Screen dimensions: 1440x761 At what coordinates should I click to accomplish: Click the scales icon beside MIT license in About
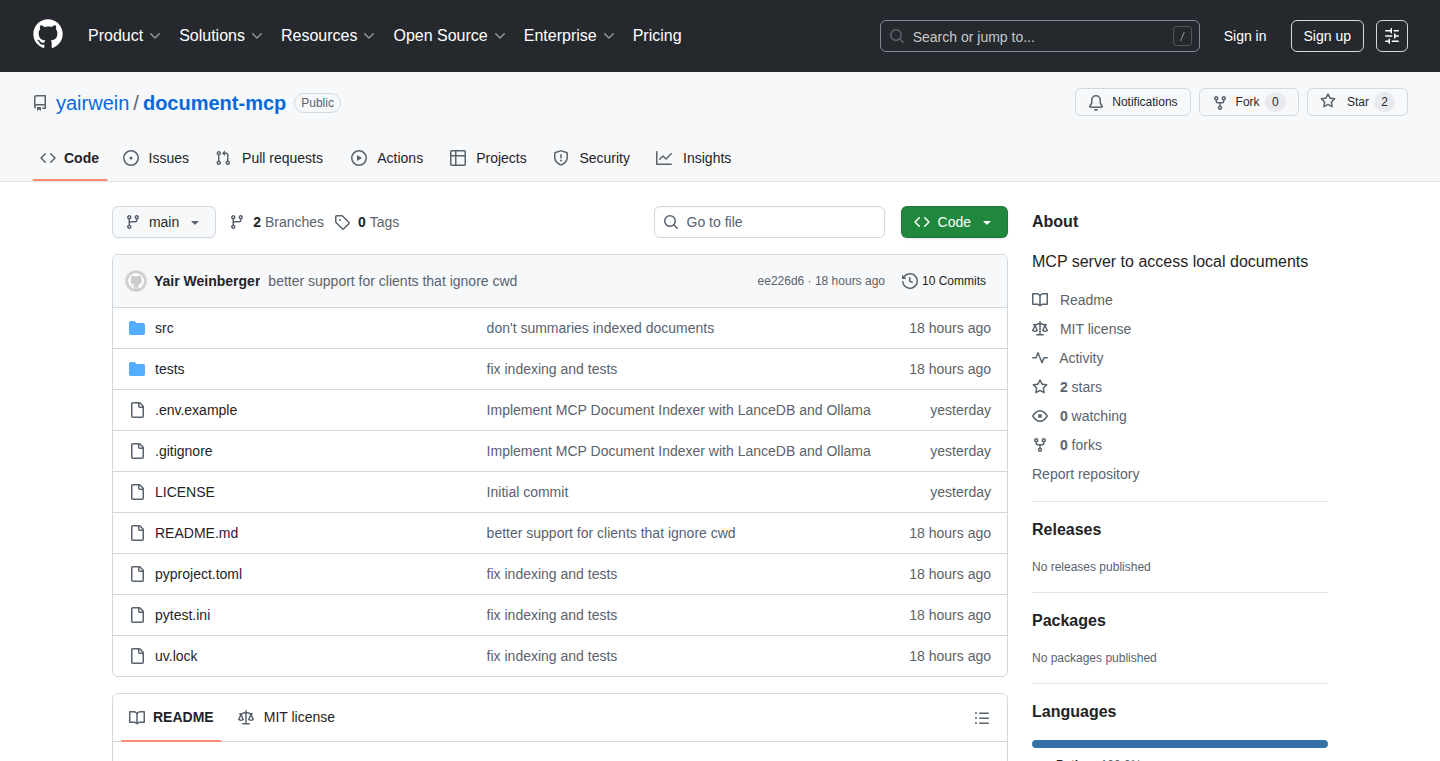coord(1040,329)
